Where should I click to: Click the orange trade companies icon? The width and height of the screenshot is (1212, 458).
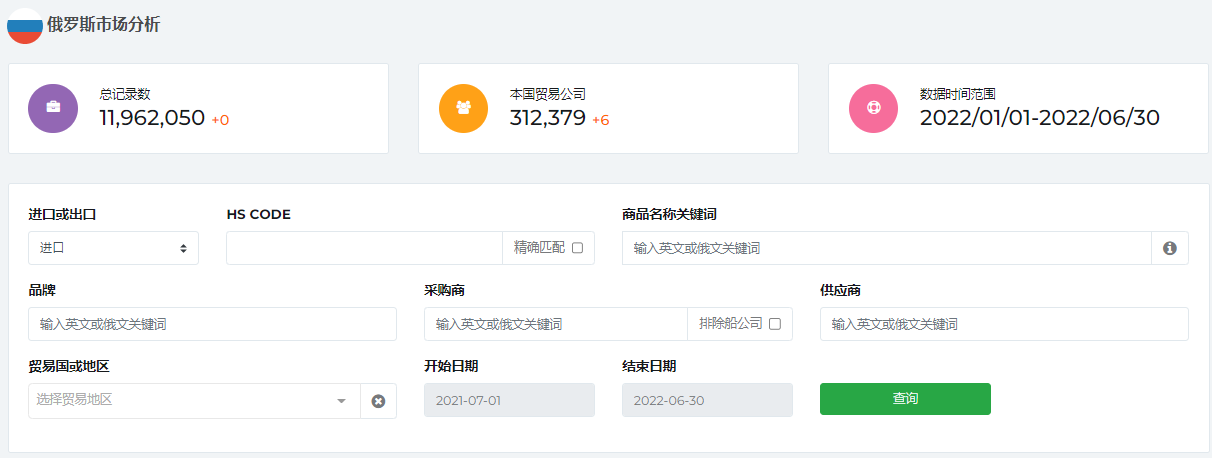coord(463,108)
